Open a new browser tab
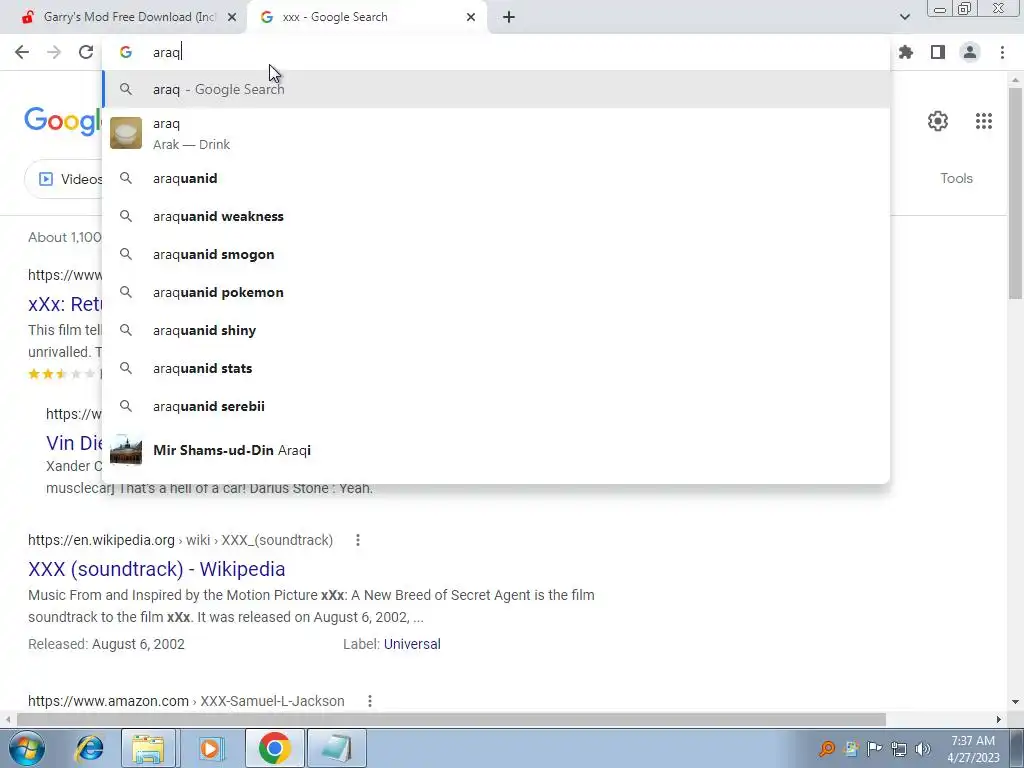The width and height of the screenshot is (1024, 768). [509, 18]
